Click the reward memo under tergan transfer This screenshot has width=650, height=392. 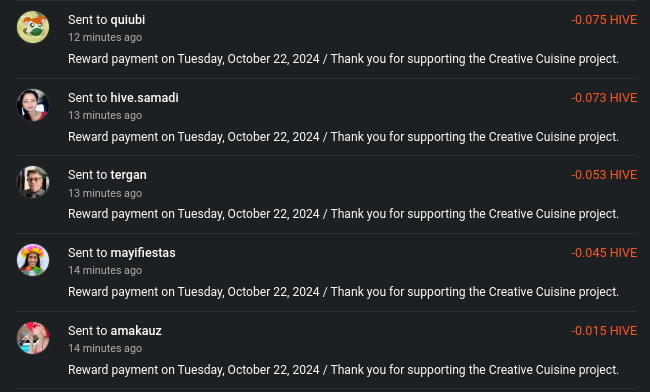[343, 214]
